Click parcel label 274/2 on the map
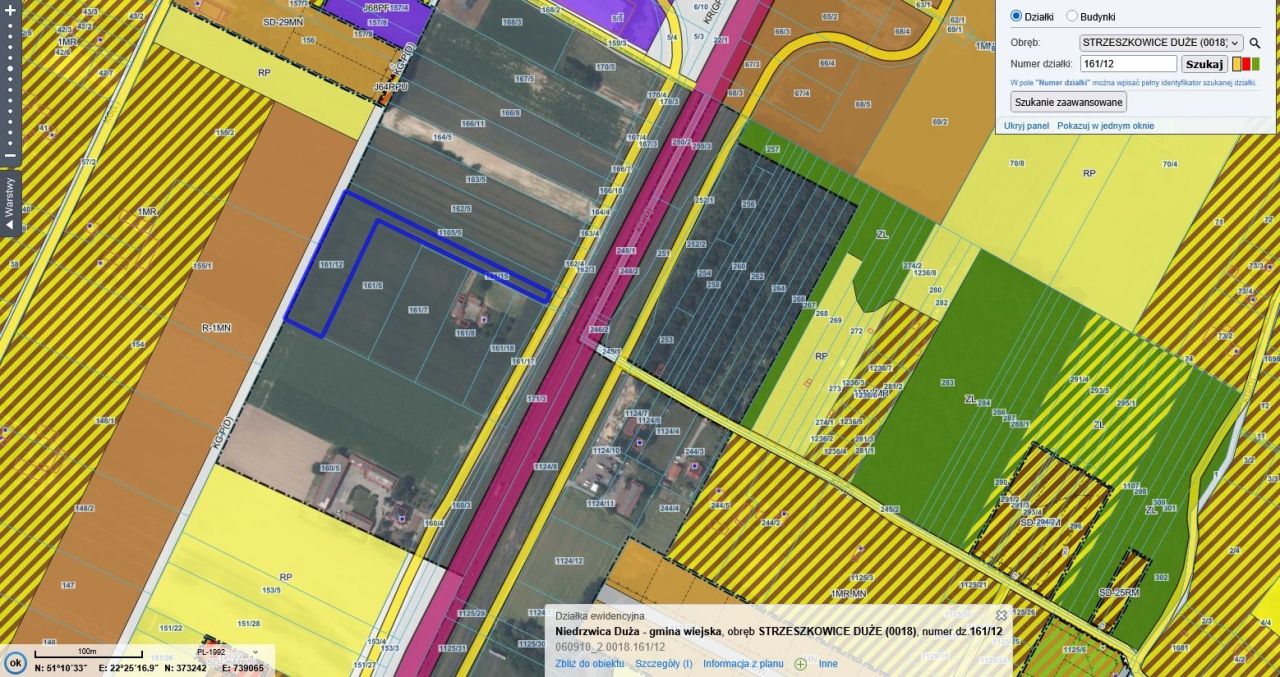1280x677 pixels. (912, 266)
